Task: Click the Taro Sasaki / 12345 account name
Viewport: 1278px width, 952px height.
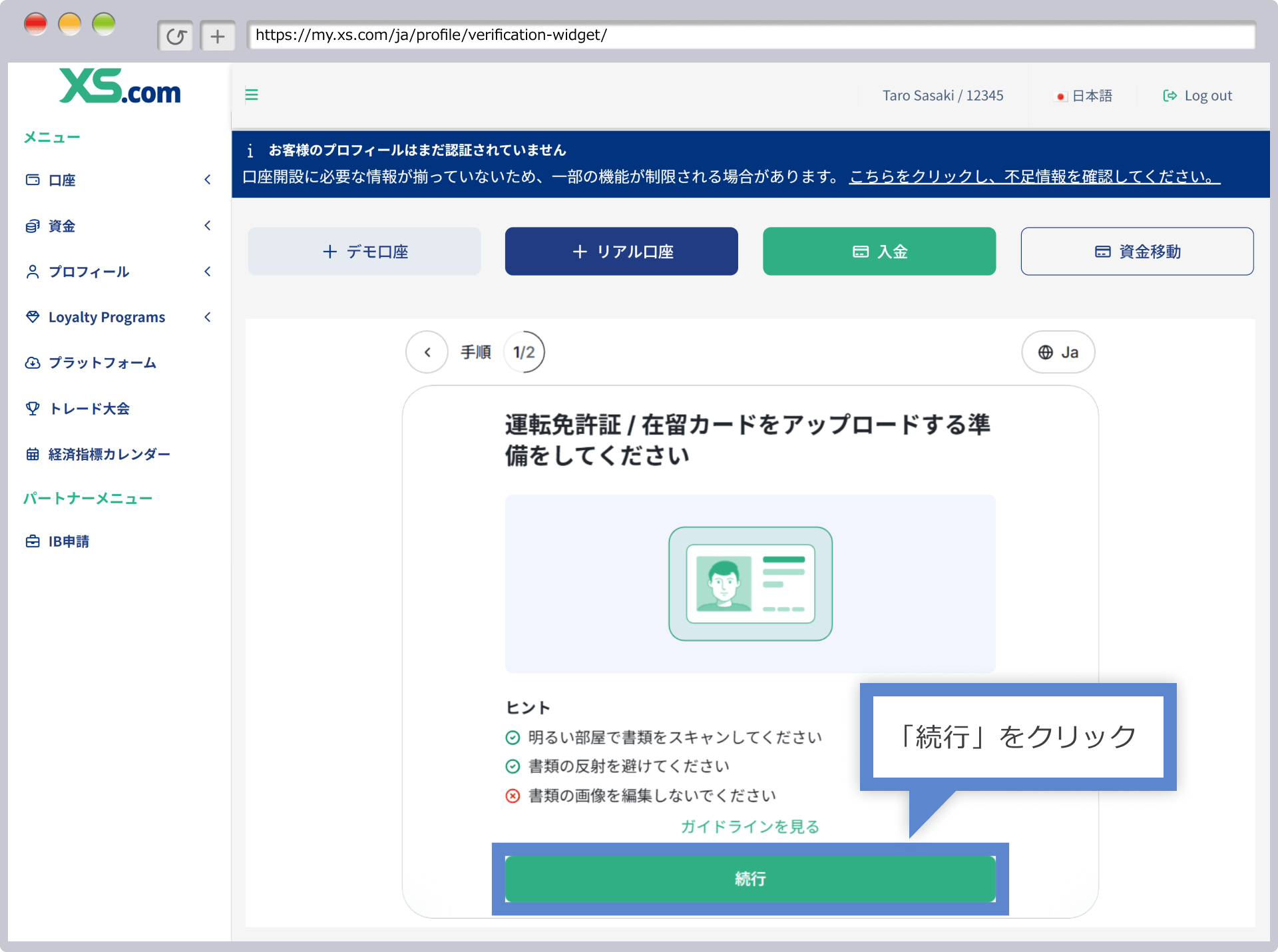Action: pyautogui.click(x=943, y=96)
